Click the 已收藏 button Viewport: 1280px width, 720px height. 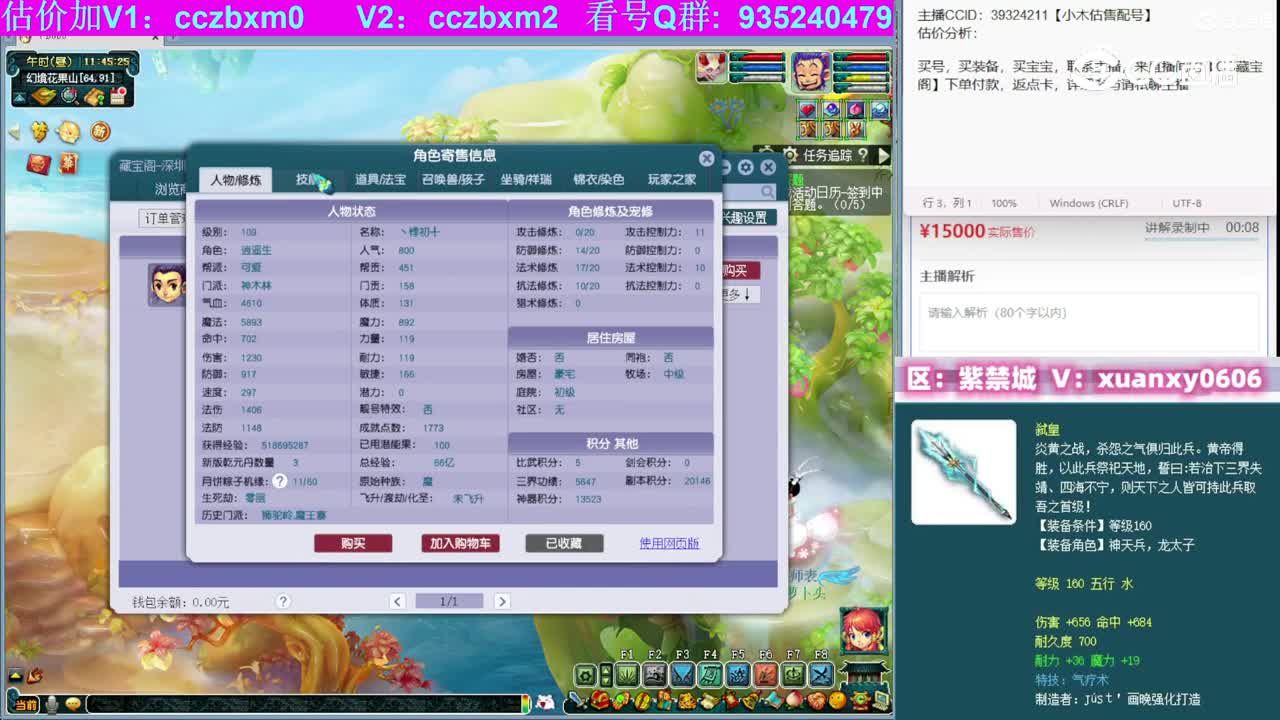point(564,543)
